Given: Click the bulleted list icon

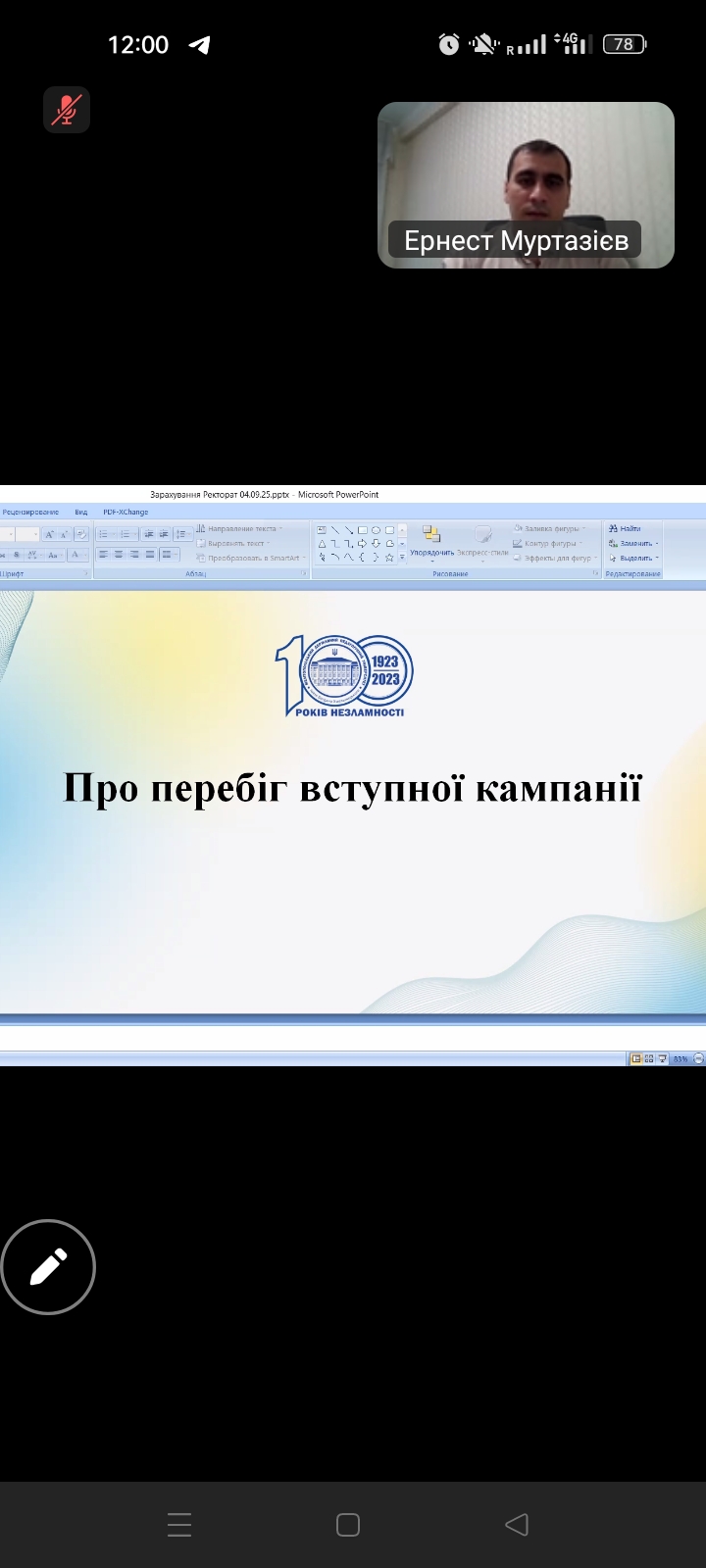Looking at the screenshot, I should coord(104,534).
